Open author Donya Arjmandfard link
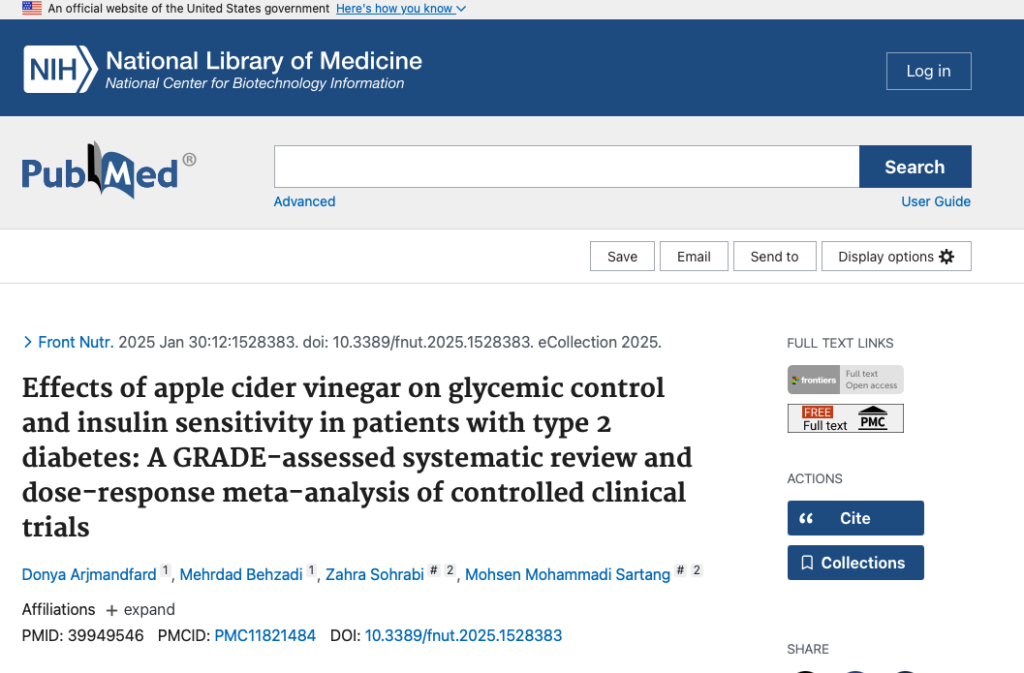This screenshot has height=673, width=1024. pos(89,574)
